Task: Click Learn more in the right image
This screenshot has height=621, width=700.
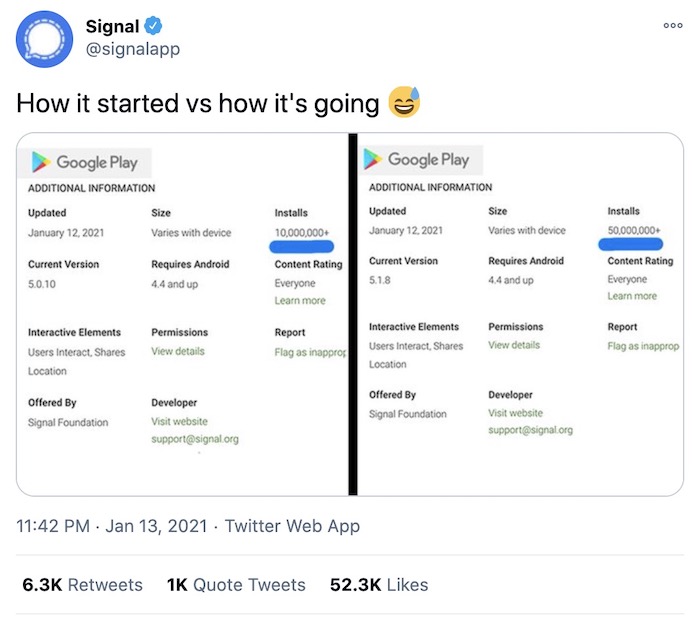Action: click(632, 296)
